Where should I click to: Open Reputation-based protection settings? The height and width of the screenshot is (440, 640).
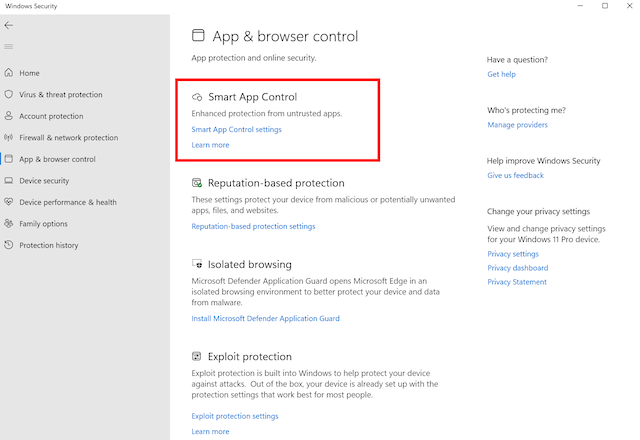click(253, 226)
